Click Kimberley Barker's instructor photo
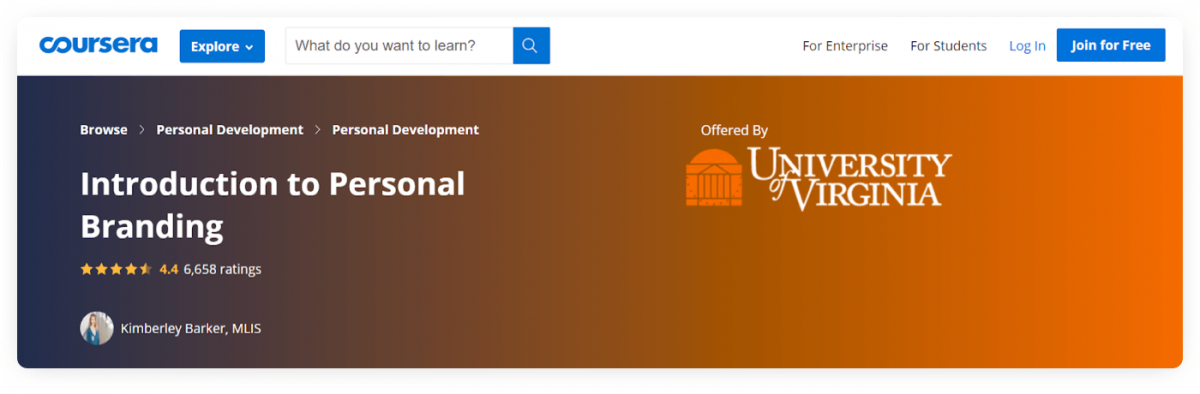Viewport: 1200px width, 394px height. (97, 328)
